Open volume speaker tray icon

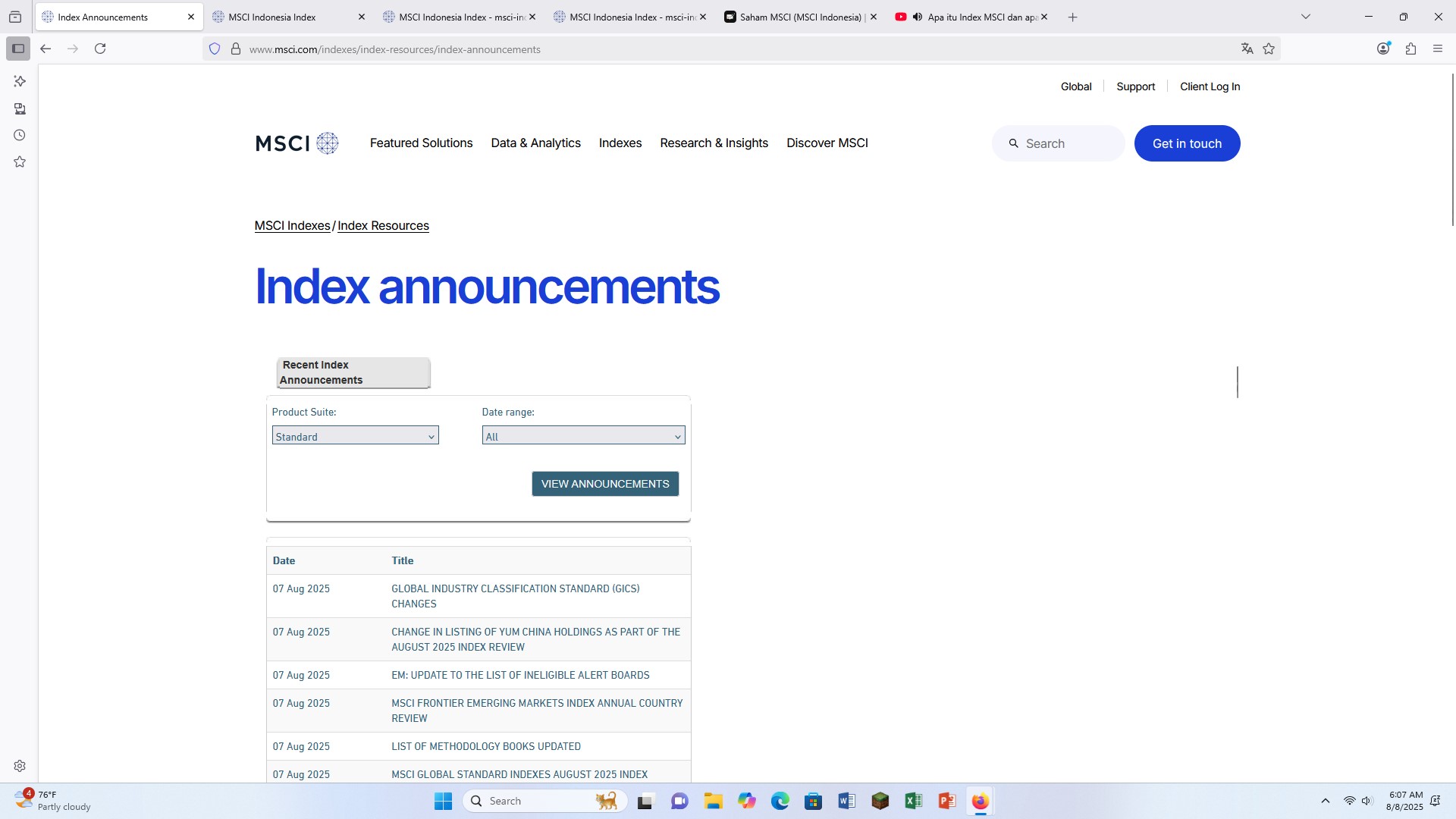1367,801
